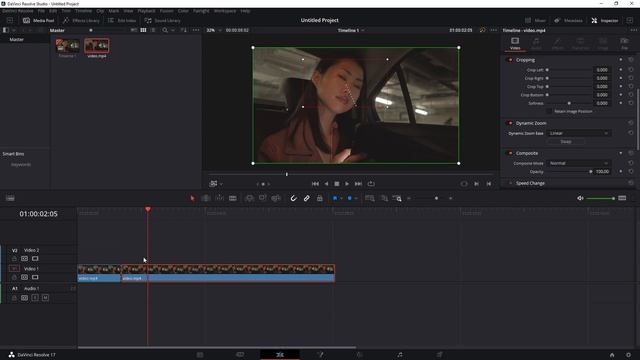Toggle the Loop playback icon
Viewport: 640px width, 360px height.
click(x=371, y=184)
